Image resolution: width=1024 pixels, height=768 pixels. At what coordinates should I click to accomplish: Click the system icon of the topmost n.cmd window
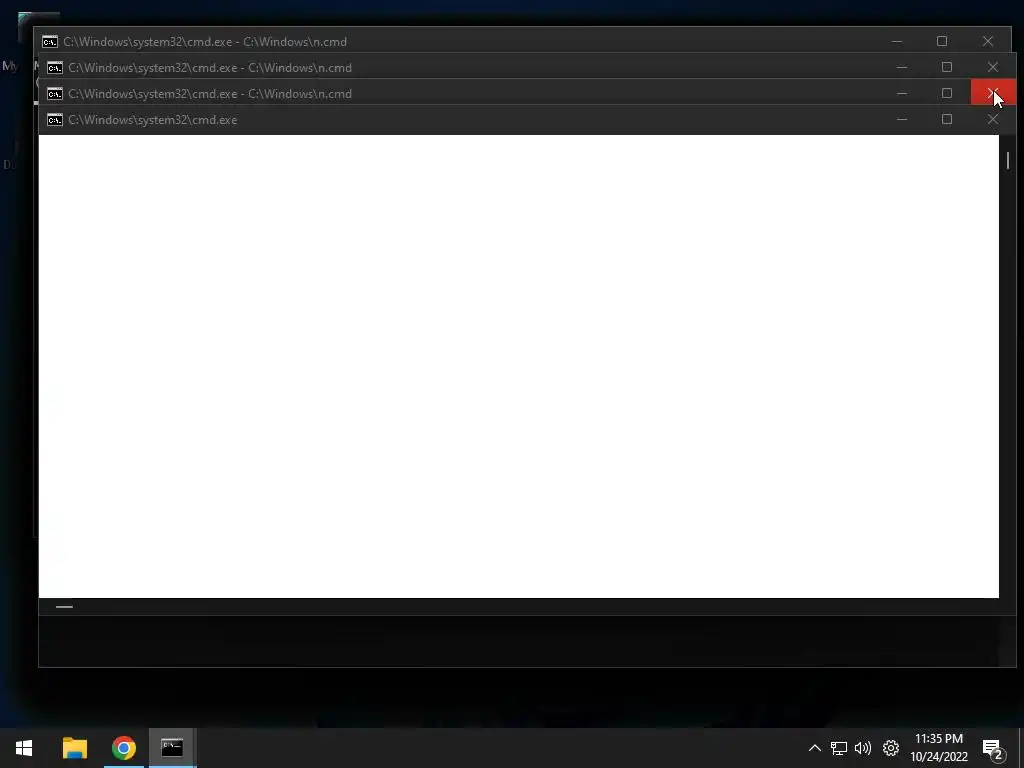click(x=50, y=42)
